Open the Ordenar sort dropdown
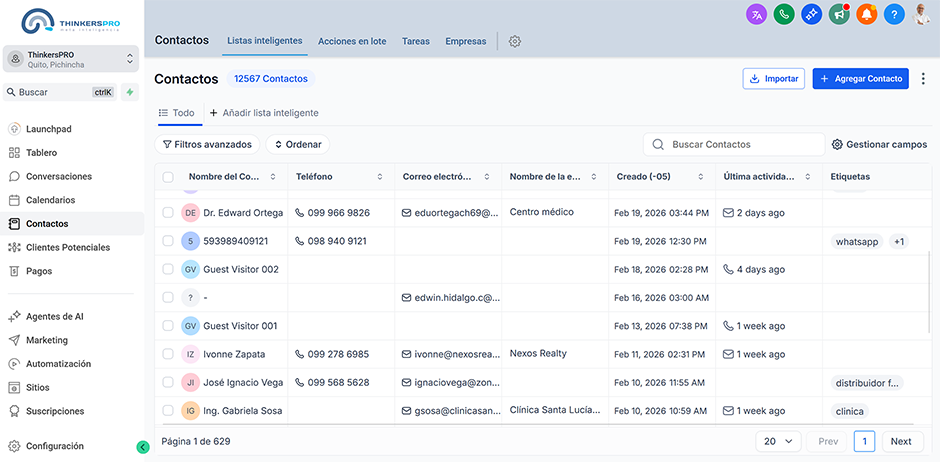 point(297,145)
